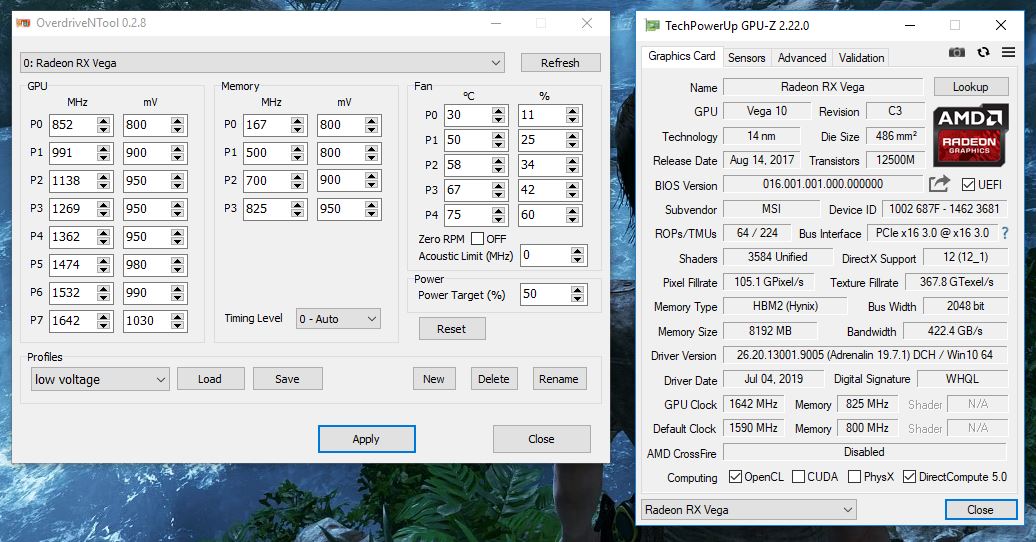Click Reset button
This screenshot has width=1036, height=542.
(452, 329)
